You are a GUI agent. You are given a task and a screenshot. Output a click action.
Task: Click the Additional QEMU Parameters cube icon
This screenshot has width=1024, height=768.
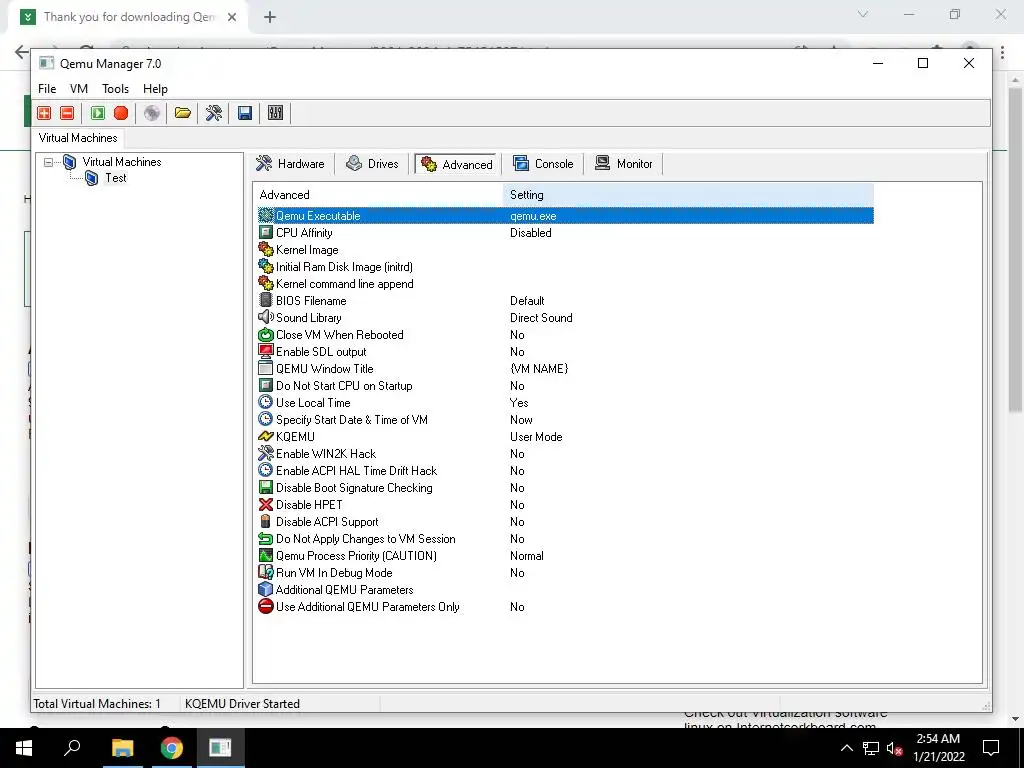point(266,589)
